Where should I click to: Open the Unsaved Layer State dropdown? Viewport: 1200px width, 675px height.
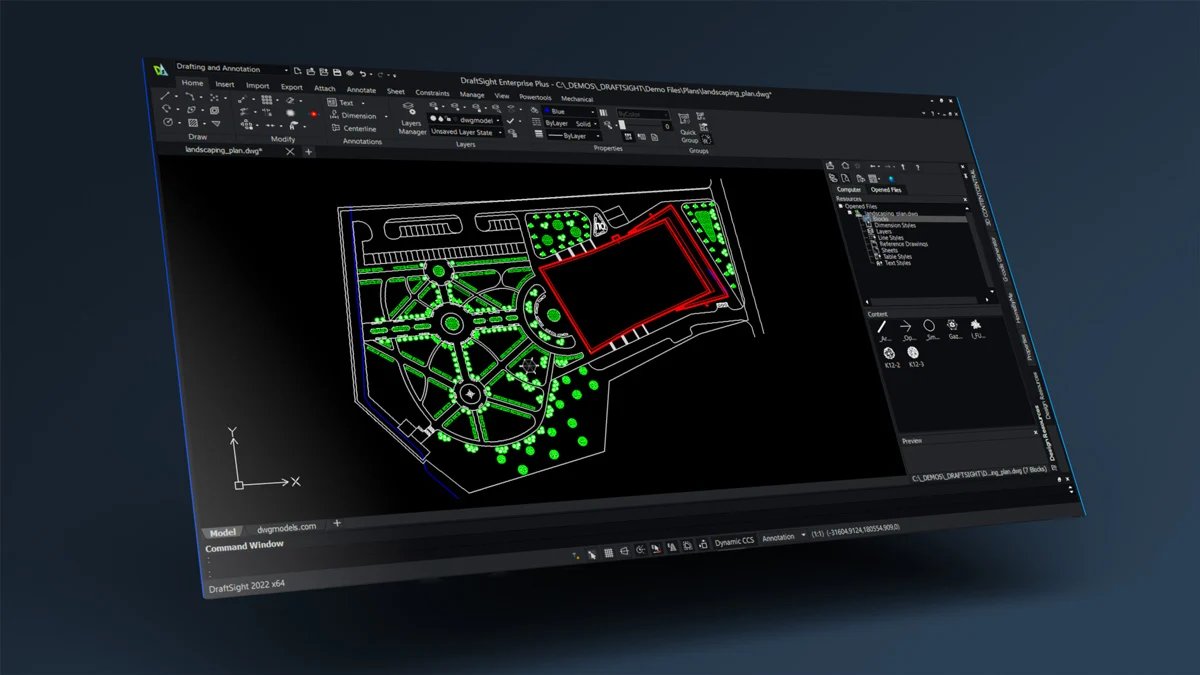466,132
